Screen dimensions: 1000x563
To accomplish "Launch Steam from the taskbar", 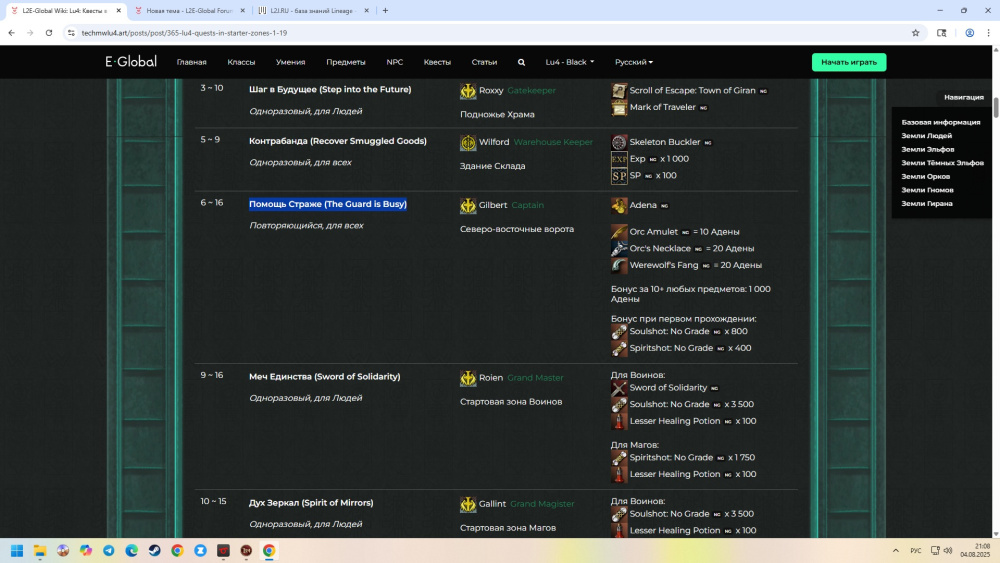I will point(154,550).
